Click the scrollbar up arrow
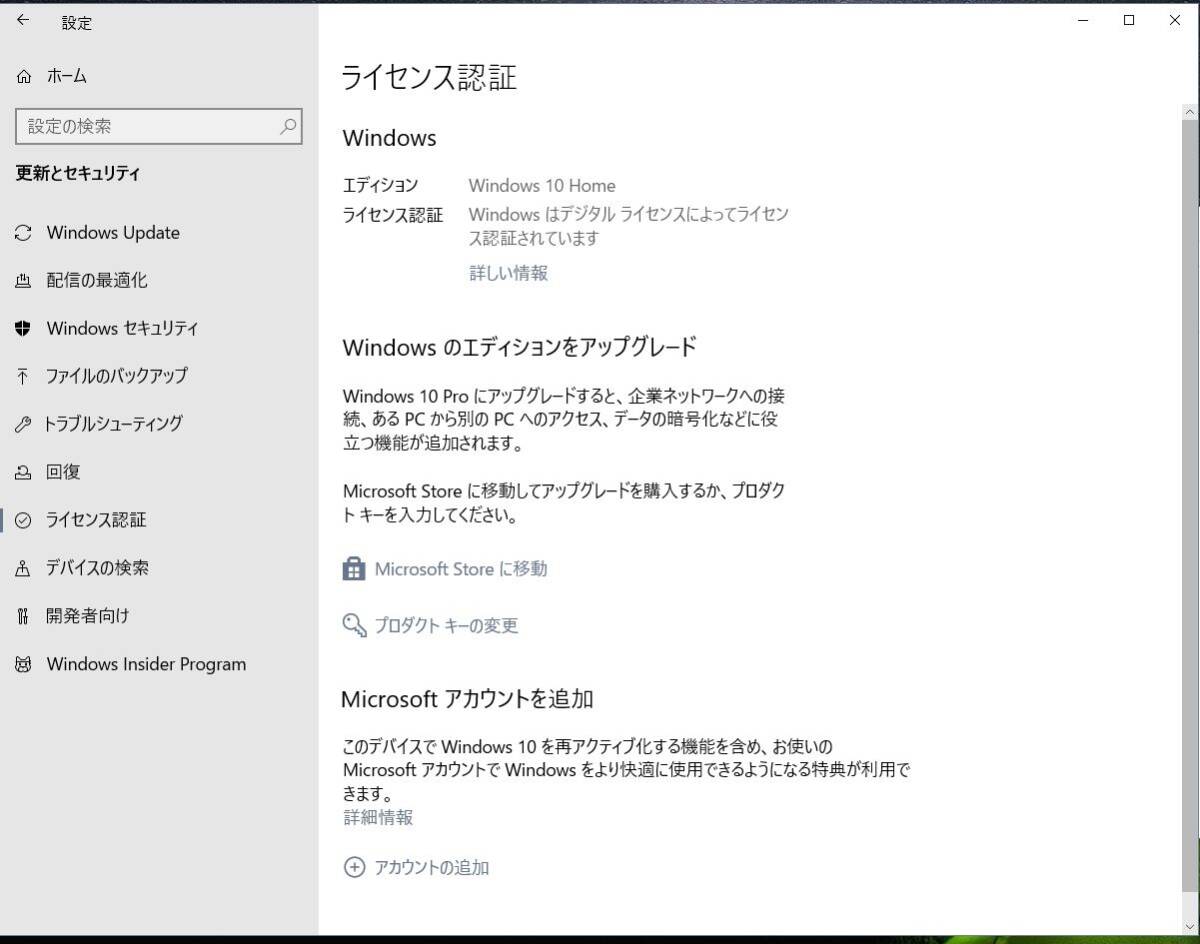Screen dimensions: 1200x944 pos(1190,110)
